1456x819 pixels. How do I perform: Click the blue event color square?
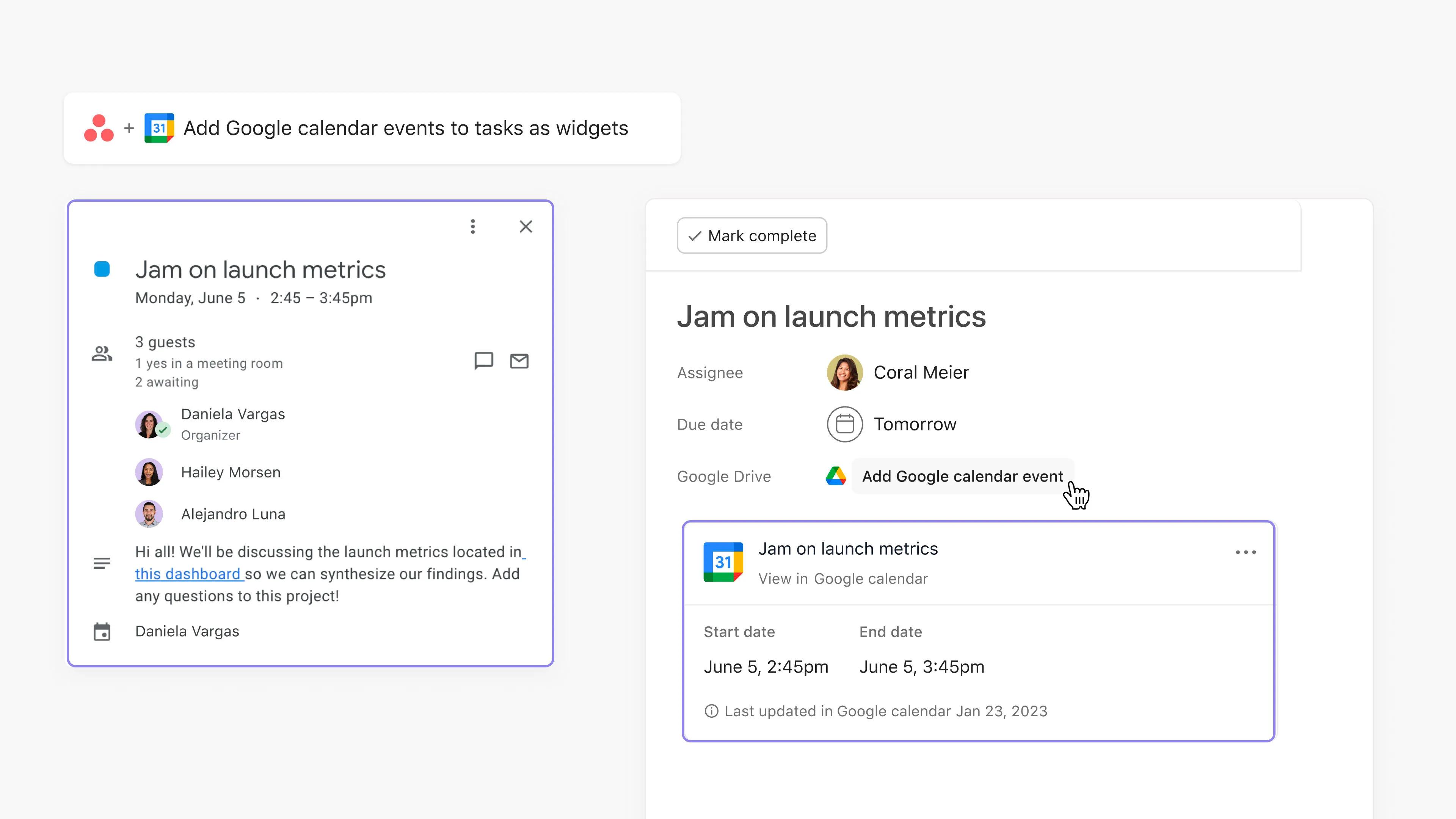coord(102,269)
